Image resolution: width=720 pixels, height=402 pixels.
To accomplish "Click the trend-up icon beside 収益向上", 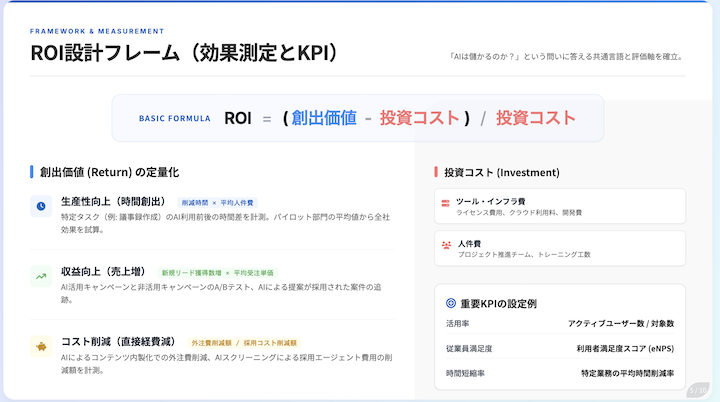I will click(41, 276).
